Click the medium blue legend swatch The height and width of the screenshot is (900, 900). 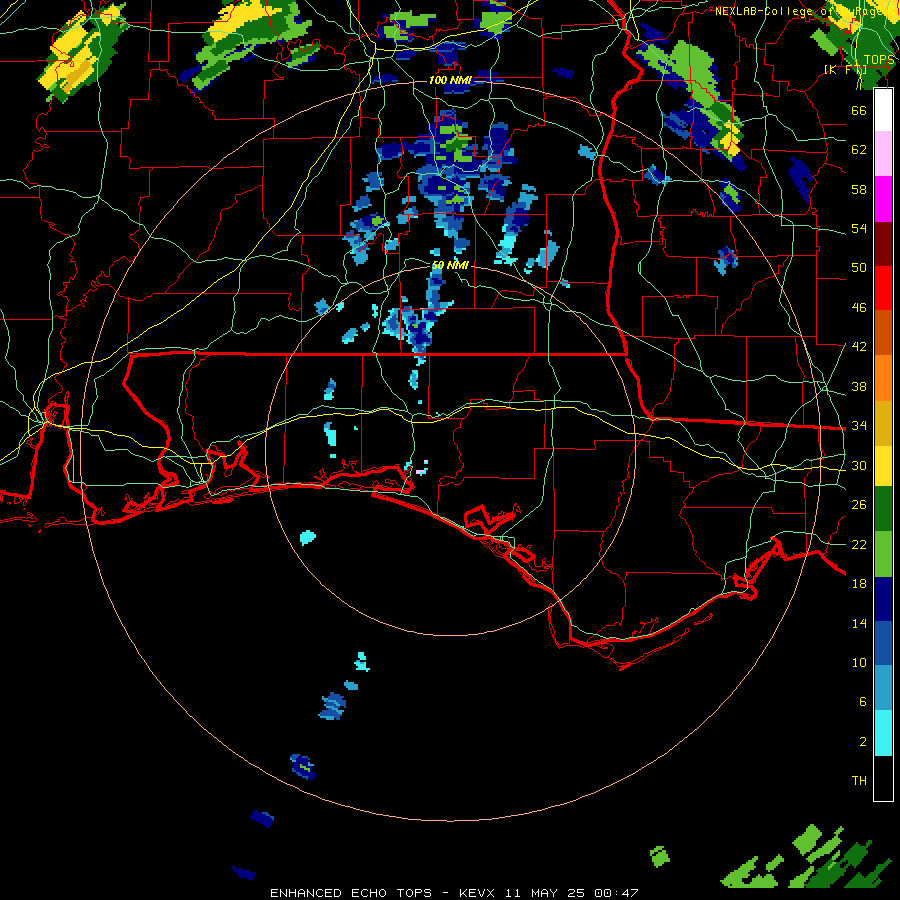[x=883, y=643]
